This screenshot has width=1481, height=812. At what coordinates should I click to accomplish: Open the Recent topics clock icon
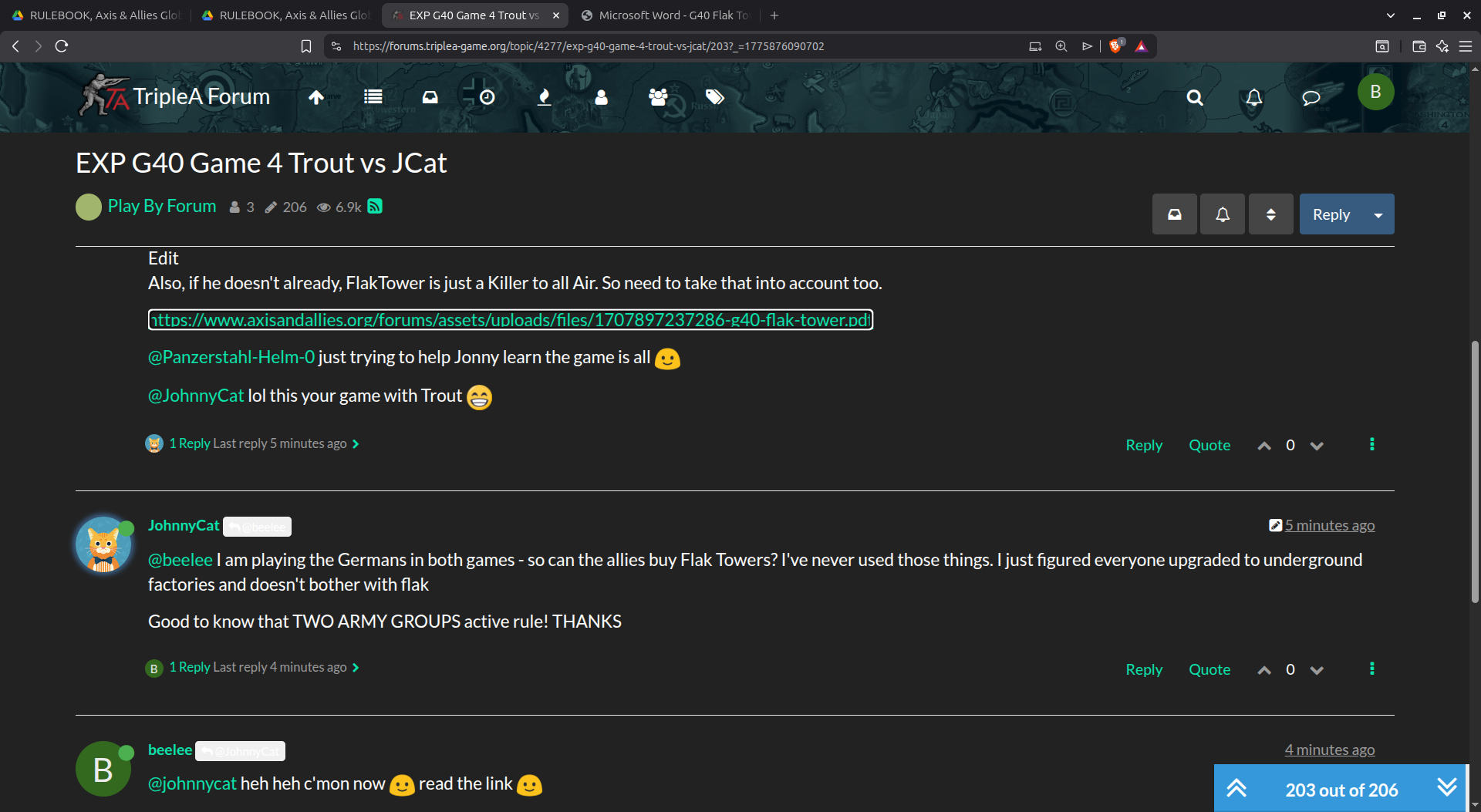click(486, 97)
